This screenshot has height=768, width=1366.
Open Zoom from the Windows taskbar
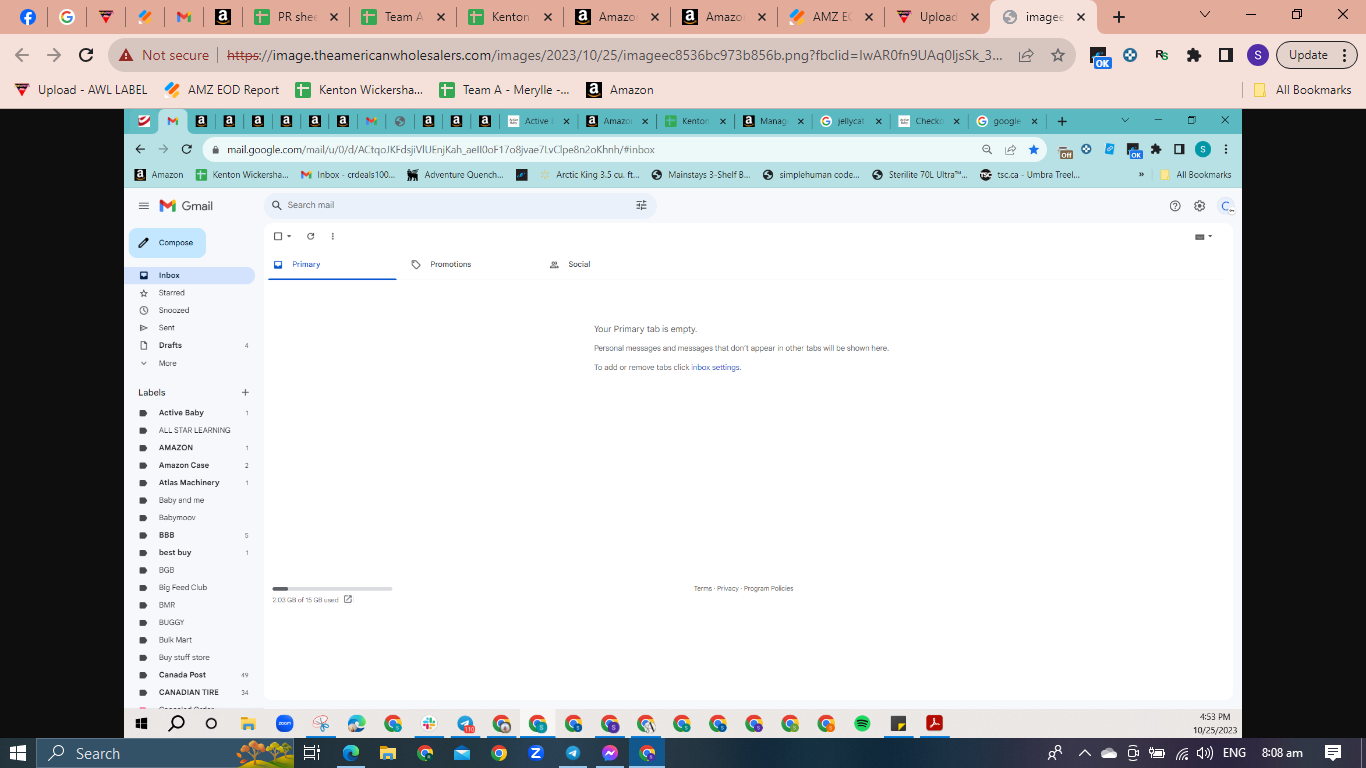536,753
